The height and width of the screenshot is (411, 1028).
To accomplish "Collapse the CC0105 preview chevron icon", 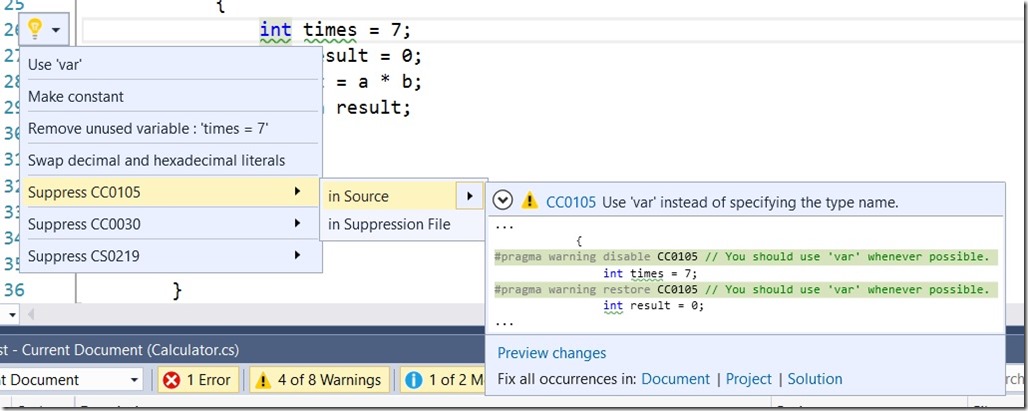I will pos(504,201).
